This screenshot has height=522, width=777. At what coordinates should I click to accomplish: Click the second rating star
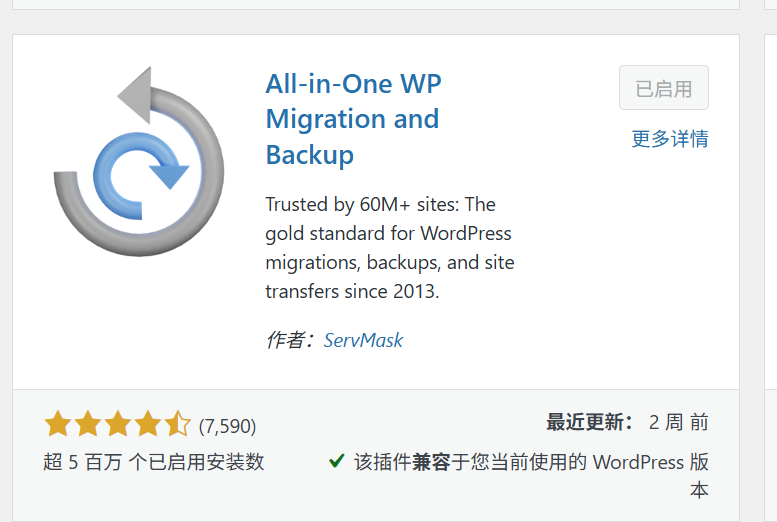pos(87,425)
